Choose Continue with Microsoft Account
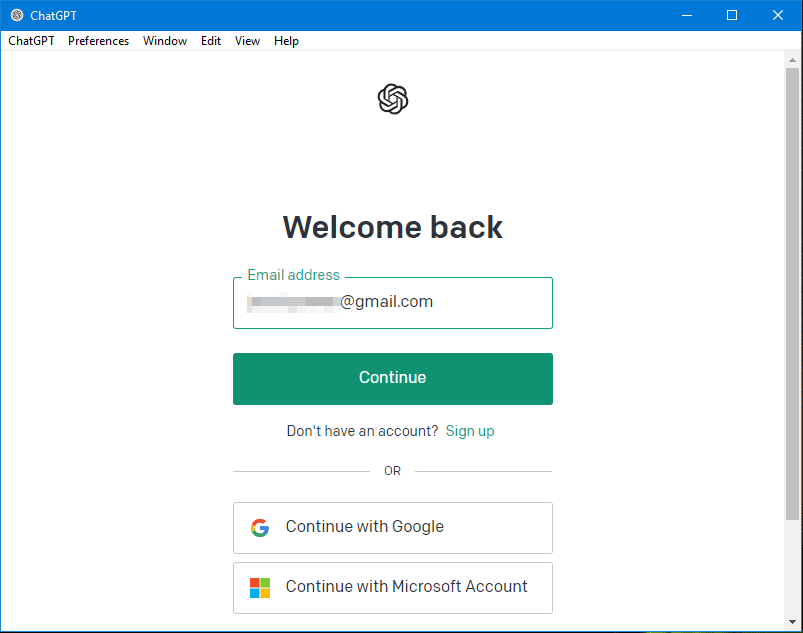The width and height of the screenshot is (803, 633). 392,587
